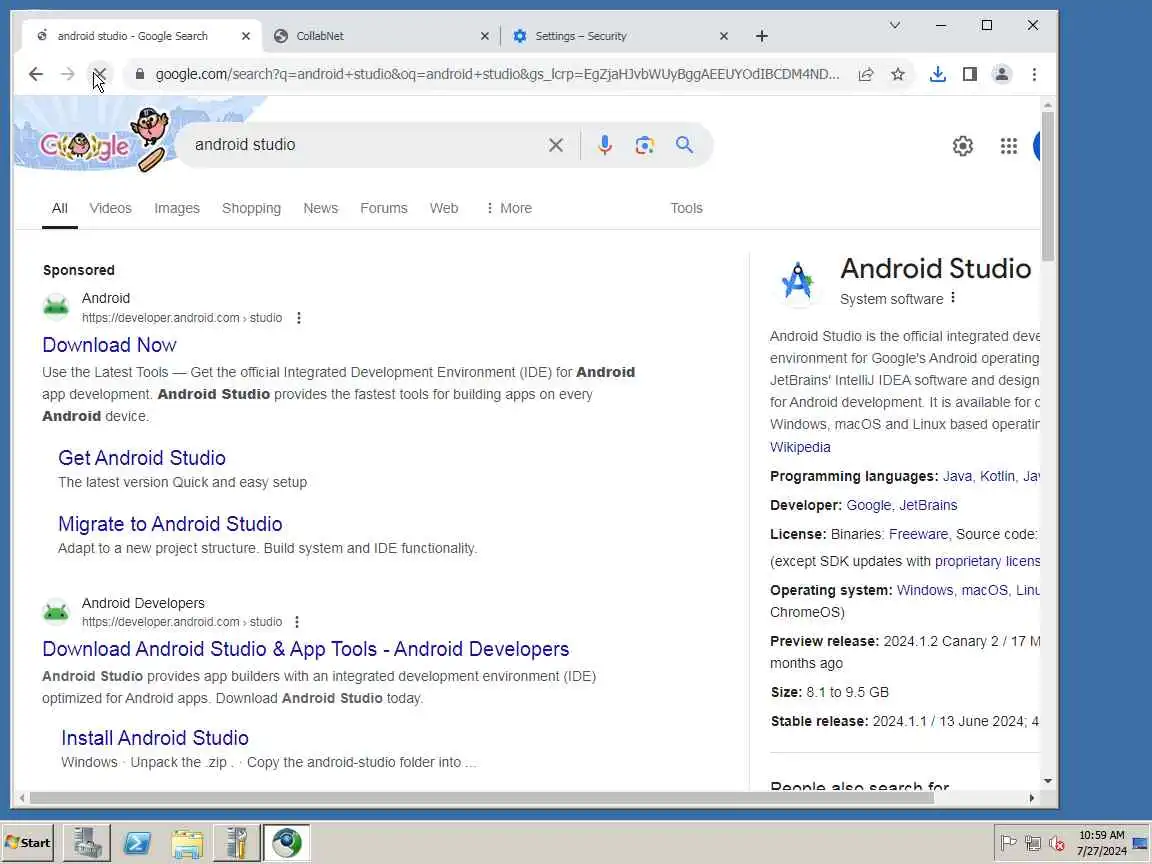This screenshot has width=1152, height=864.
Task: Open Windows Explorer folder from taskbar
Action: (x=187, y=843)
